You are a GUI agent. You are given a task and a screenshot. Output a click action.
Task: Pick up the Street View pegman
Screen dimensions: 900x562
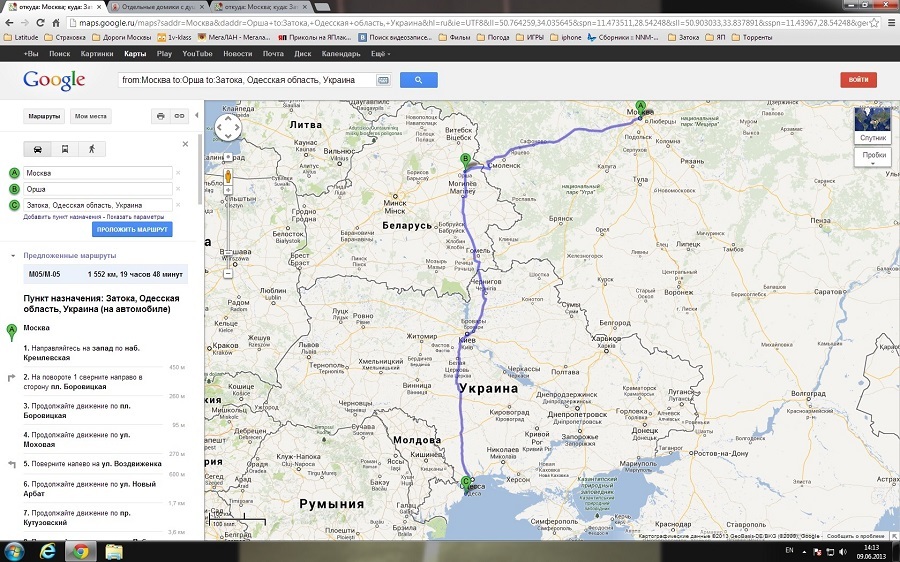pos(228,175)
